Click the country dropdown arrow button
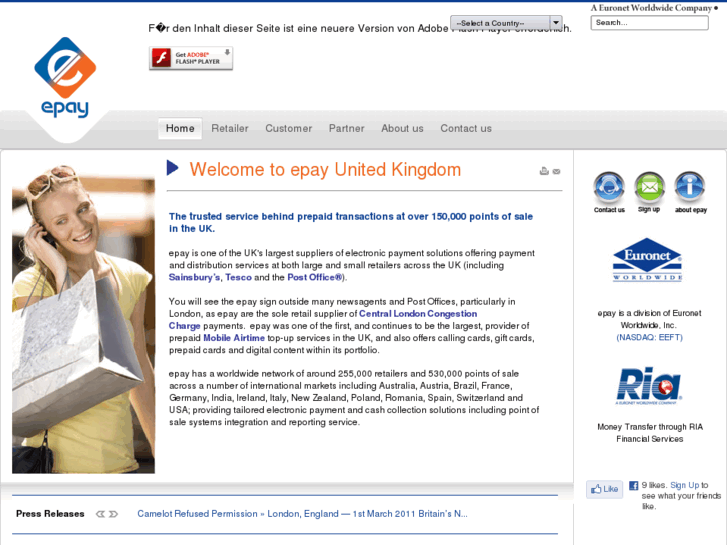 point(556,23)
